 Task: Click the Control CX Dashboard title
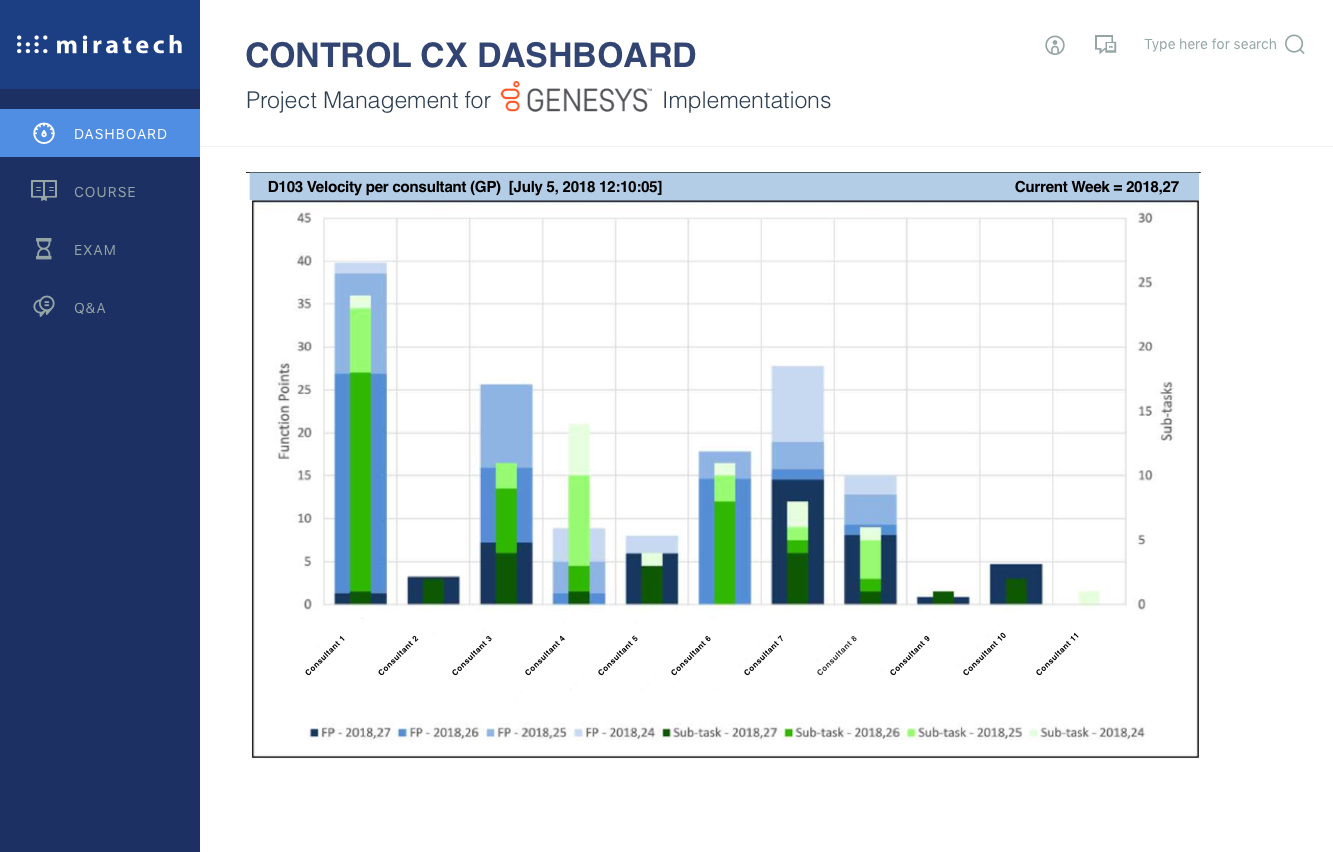click(471, 55)
